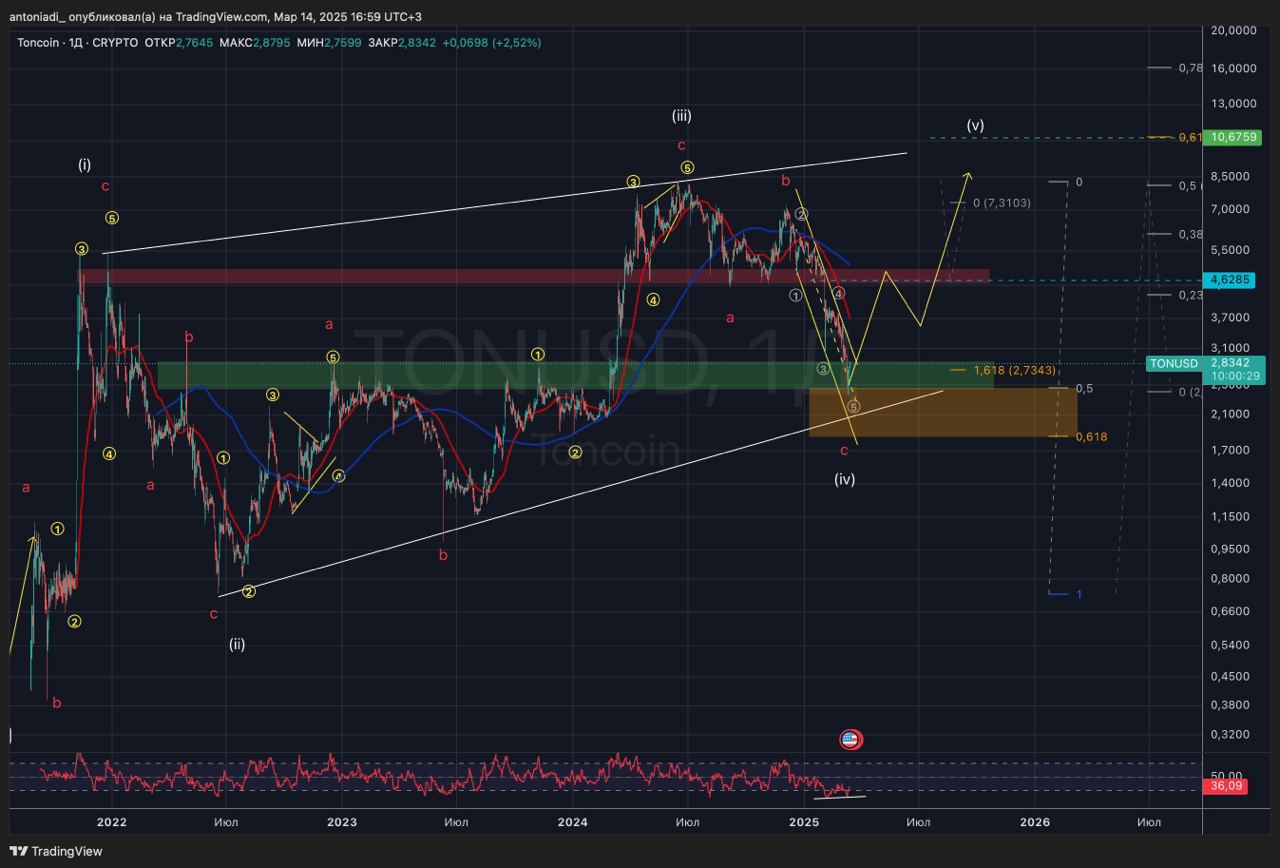
Task: Click the orange 0,618 Fibonacci level label
Action: 1091,437
